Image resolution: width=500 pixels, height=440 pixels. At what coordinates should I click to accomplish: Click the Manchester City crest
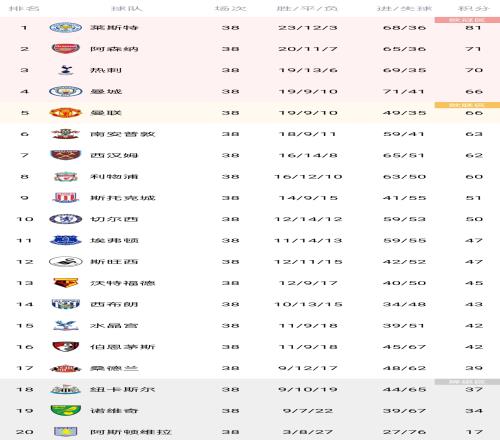[66, 91]
